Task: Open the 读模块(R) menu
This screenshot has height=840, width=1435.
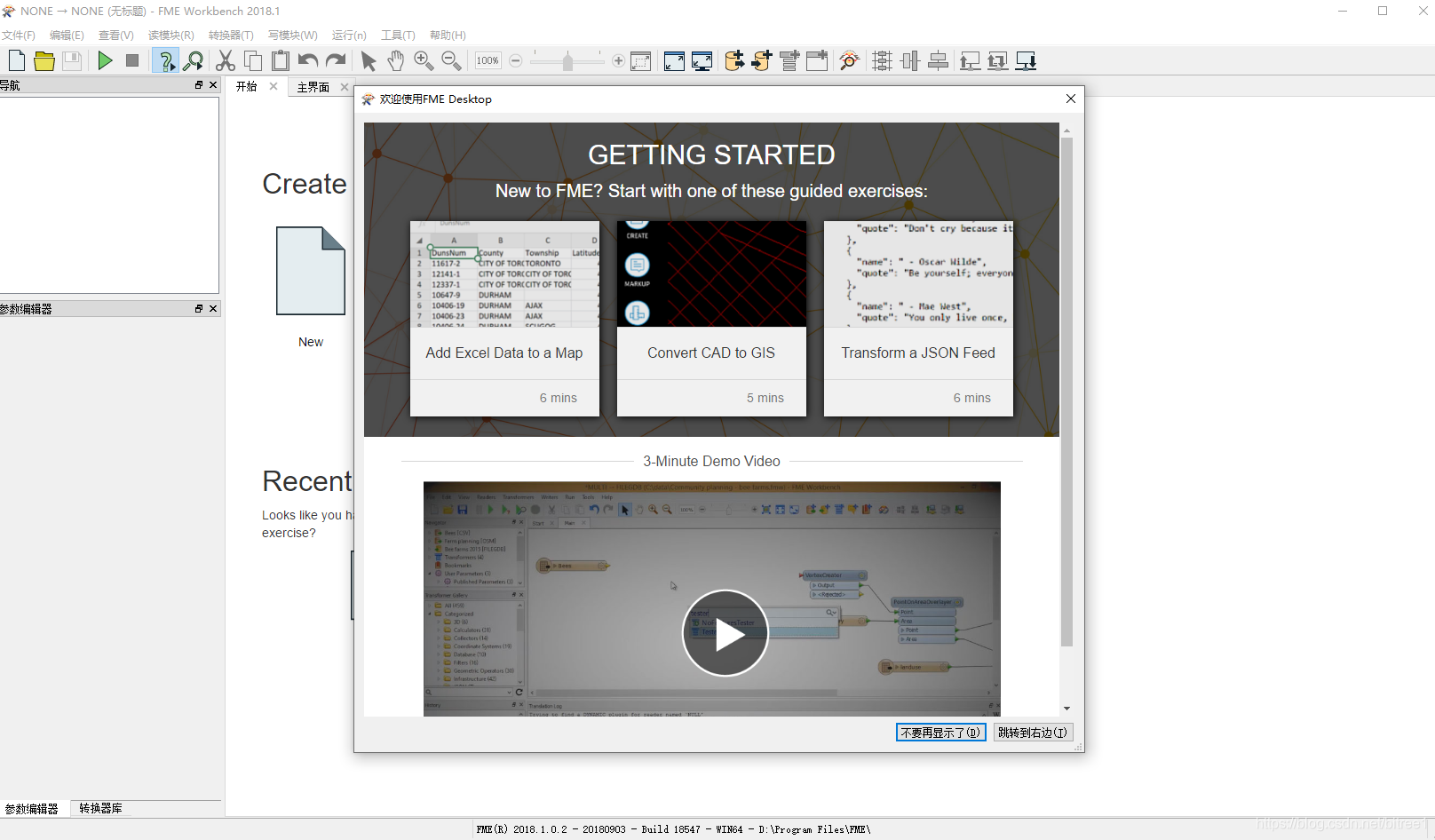Action: (171, 36)
